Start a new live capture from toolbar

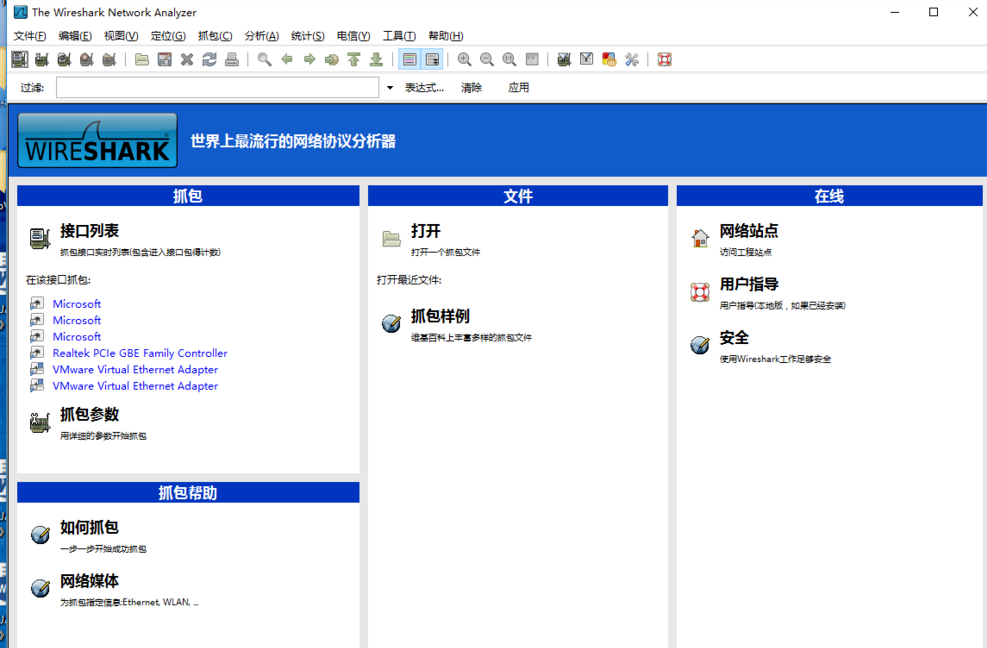click(x=63, y=59)
